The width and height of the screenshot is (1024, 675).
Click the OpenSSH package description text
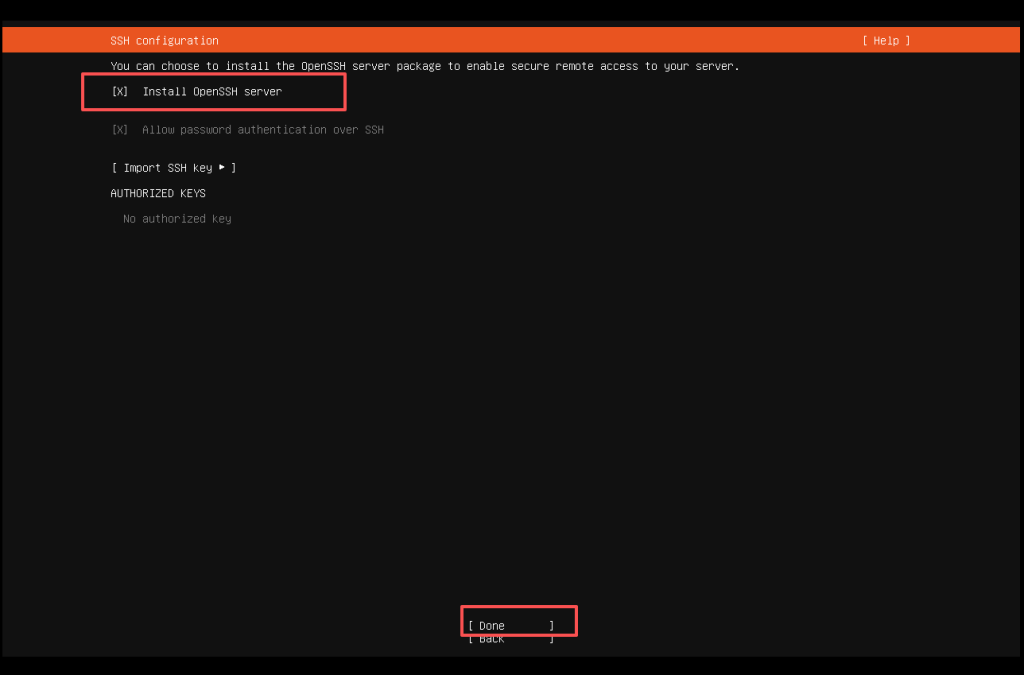click(424, 65)
